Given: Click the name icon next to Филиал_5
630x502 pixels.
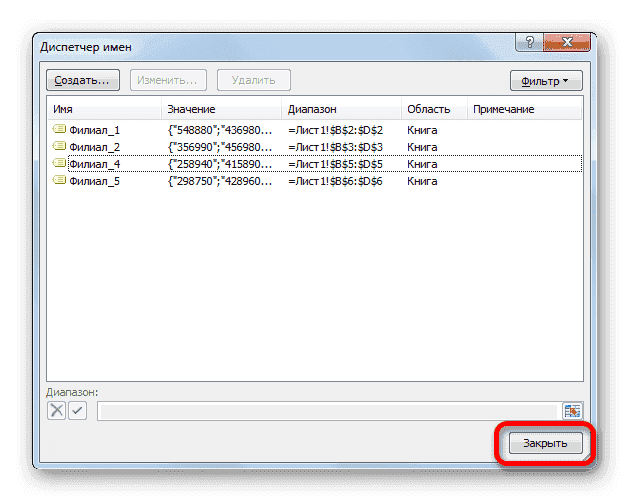Looking at the screenshot, I should [x=59, y=180].
